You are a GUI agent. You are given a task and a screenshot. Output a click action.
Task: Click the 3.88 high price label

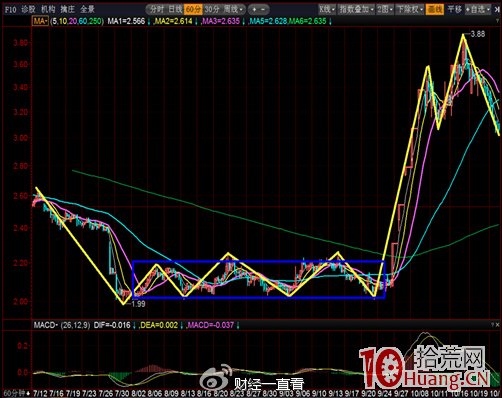[x=477, y=34]
